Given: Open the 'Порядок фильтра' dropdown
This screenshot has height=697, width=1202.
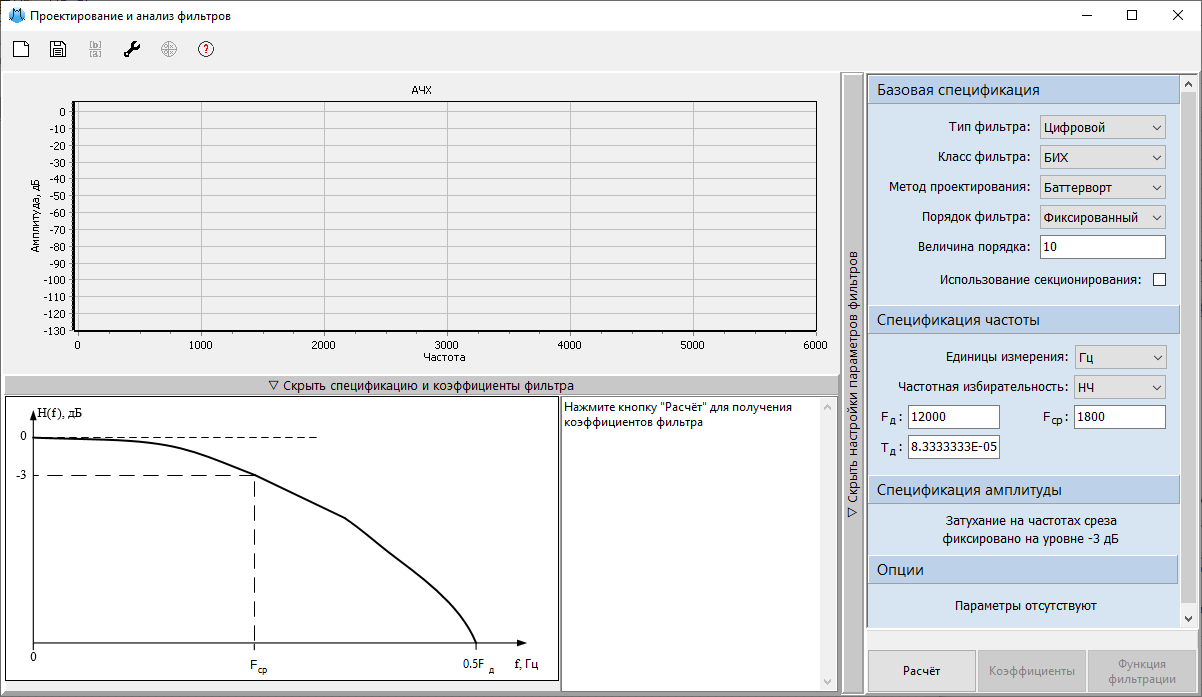Looking at the screenshot, I should pos(1102,217).
